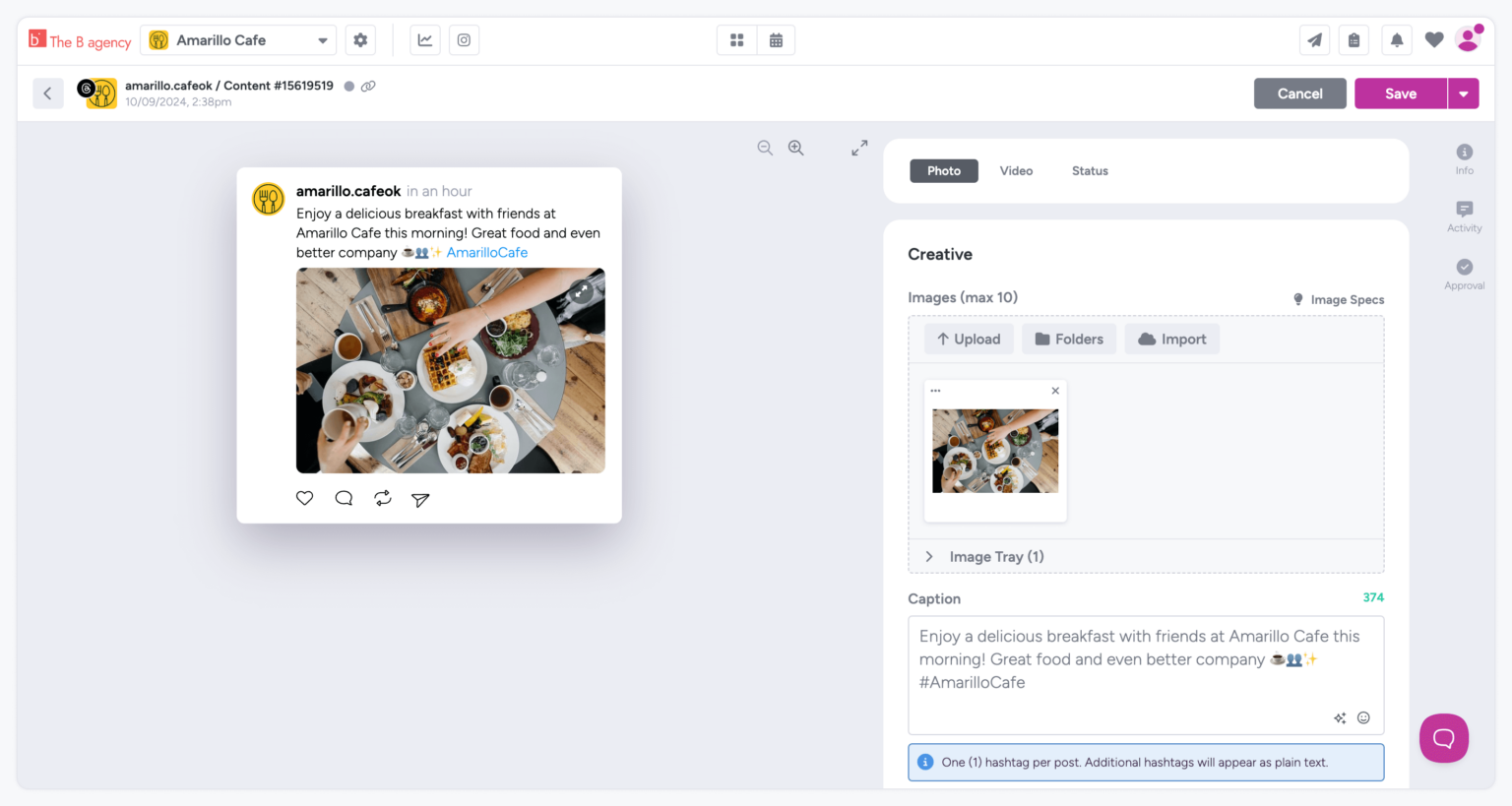
Task: Open emoji picker in caption box
Action: point(1363,717)
